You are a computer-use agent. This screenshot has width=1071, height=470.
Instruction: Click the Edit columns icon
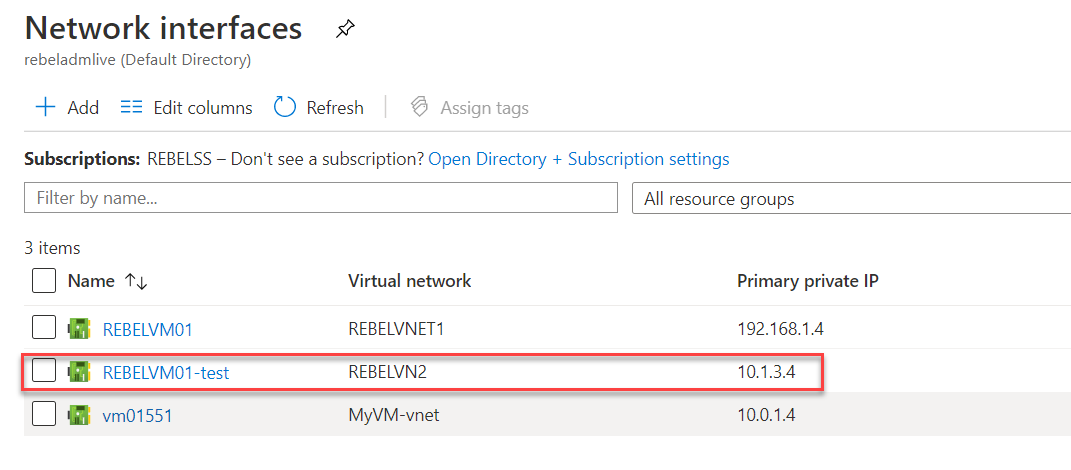click(x=131, y=107)
